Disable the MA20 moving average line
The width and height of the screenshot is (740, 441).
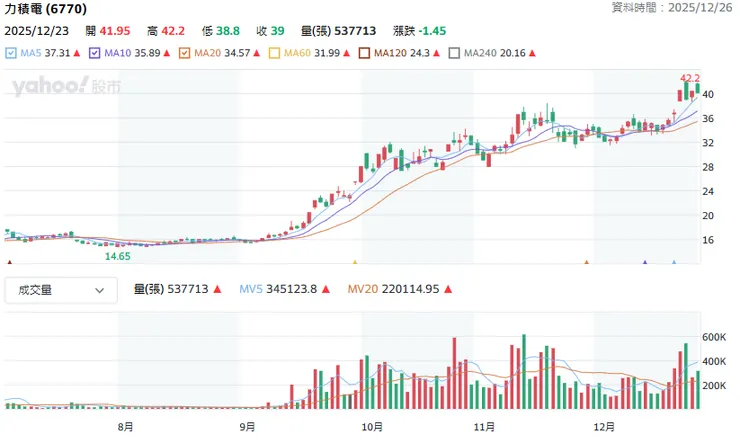(x=185, y=53)
